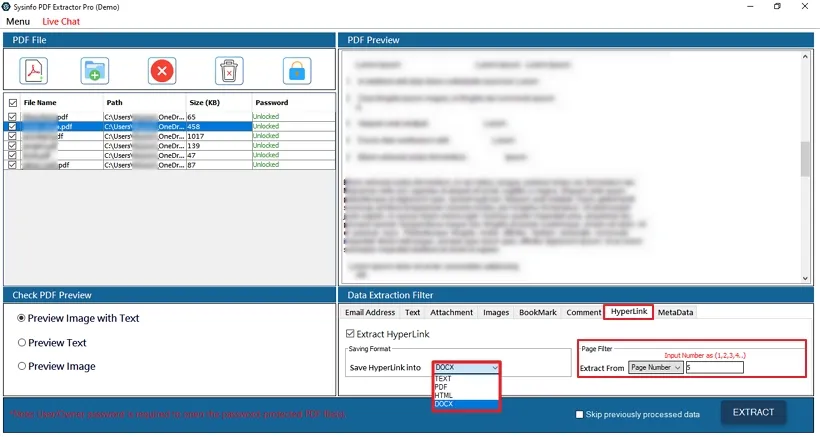The width and height of the screenshot is (820, 437).
Task: Switch to the MetaData tab
Action: [675, 312]
